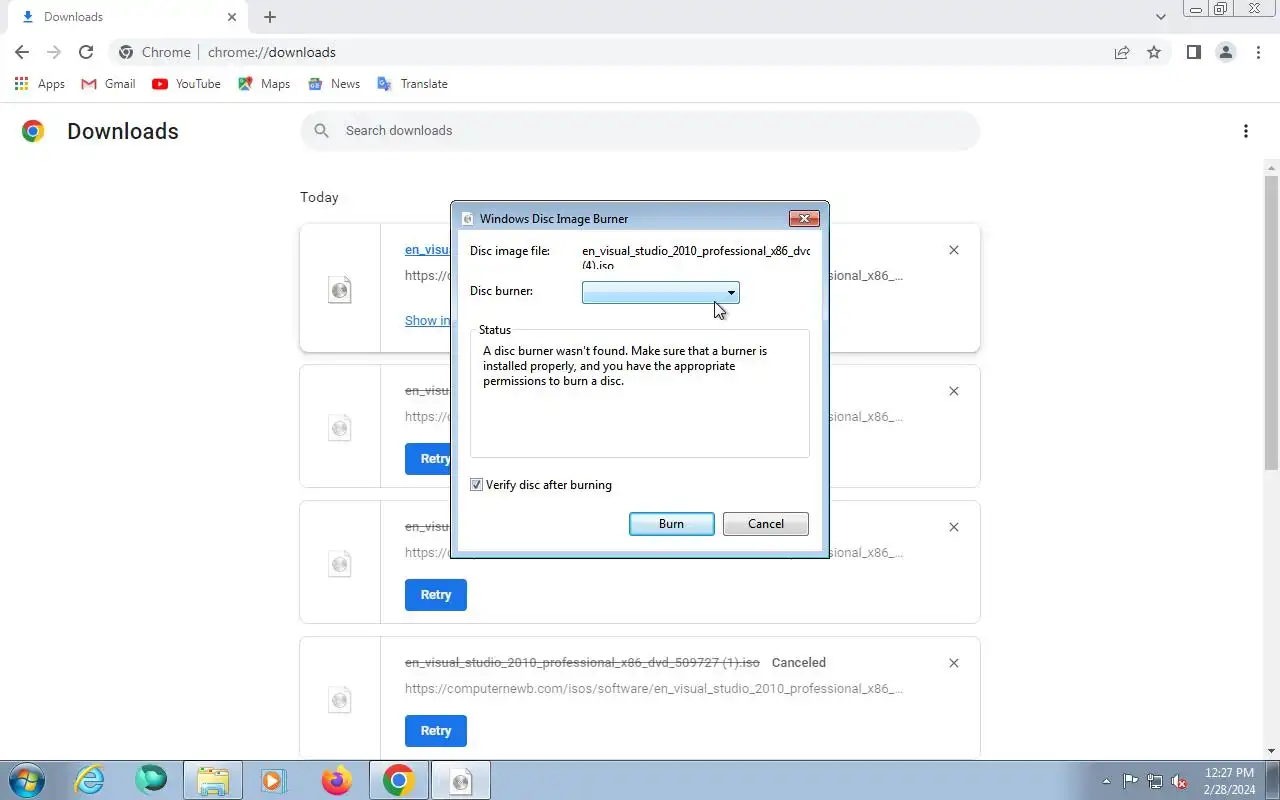Cancel the Disc Image Burner dialog

pos(766,524)
